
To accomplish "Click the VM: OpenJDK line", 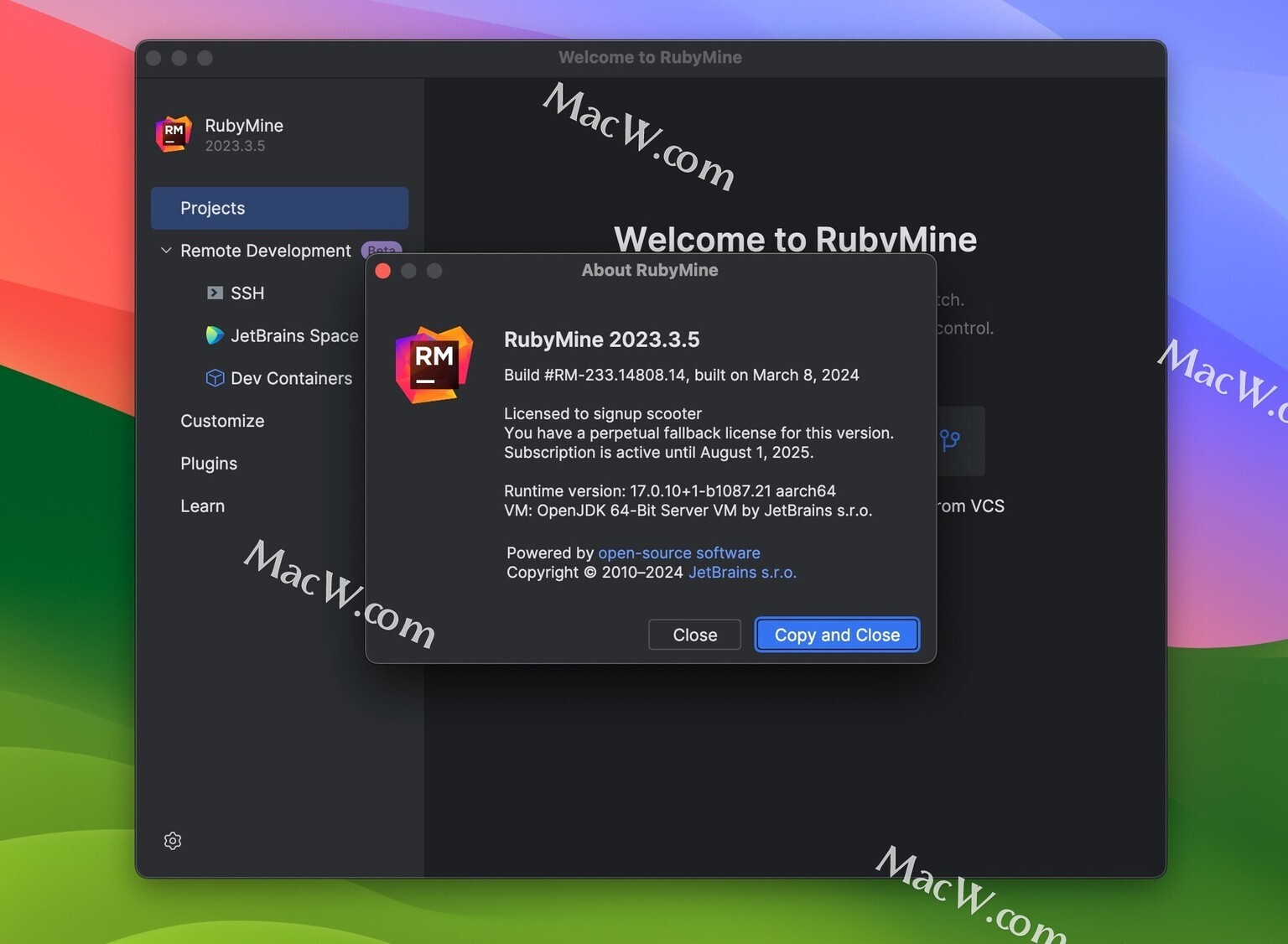I will (688, 510).
